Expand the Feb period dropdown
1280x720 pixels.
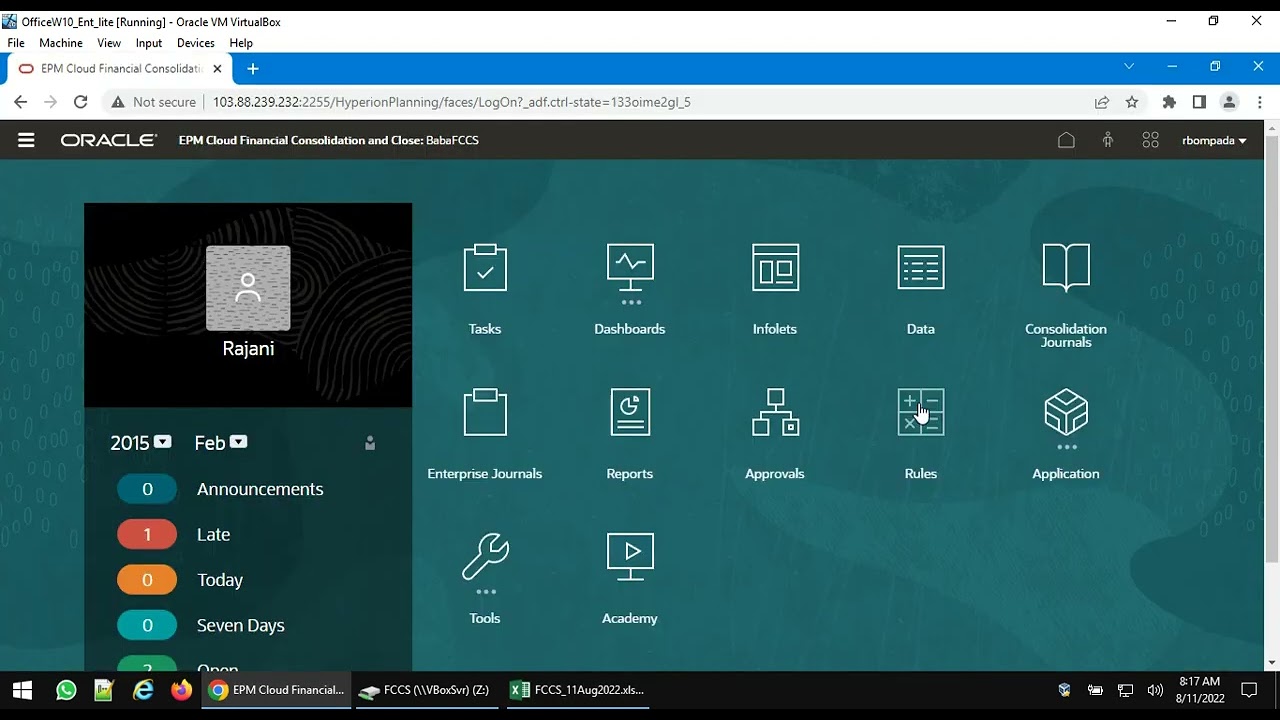click(238, 442)
